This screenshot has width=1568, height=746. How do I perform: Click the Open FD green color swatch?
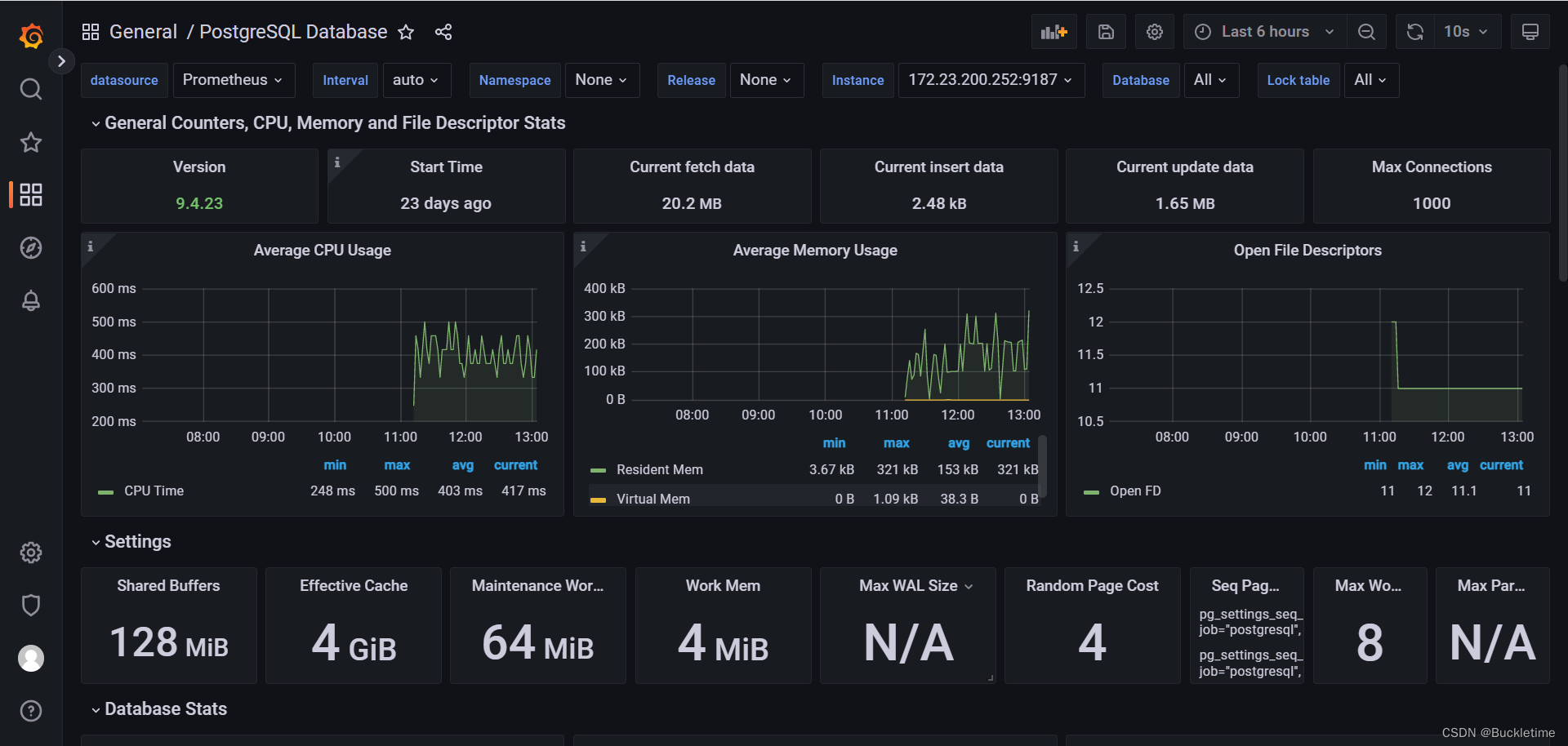tap(1091, 492)
